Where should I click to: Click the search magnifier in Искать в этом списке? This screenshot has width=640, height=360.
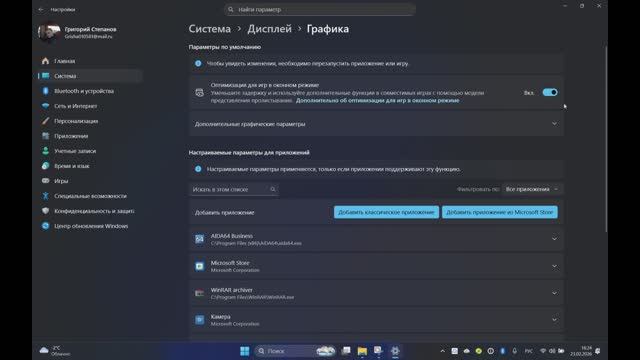point(273,189)
